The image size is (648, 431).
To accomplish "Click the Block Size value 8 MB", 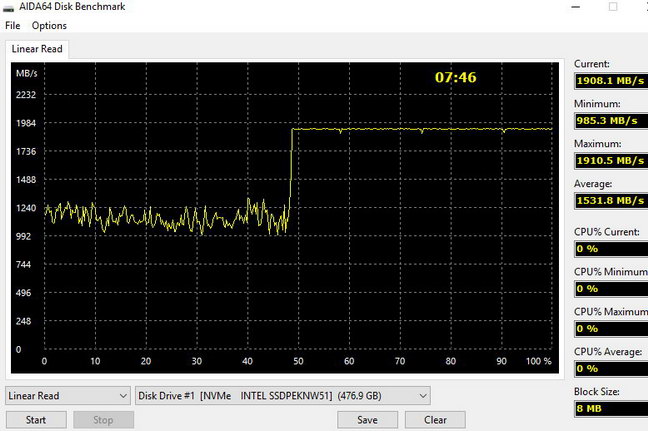I will [x=611, y=409].
